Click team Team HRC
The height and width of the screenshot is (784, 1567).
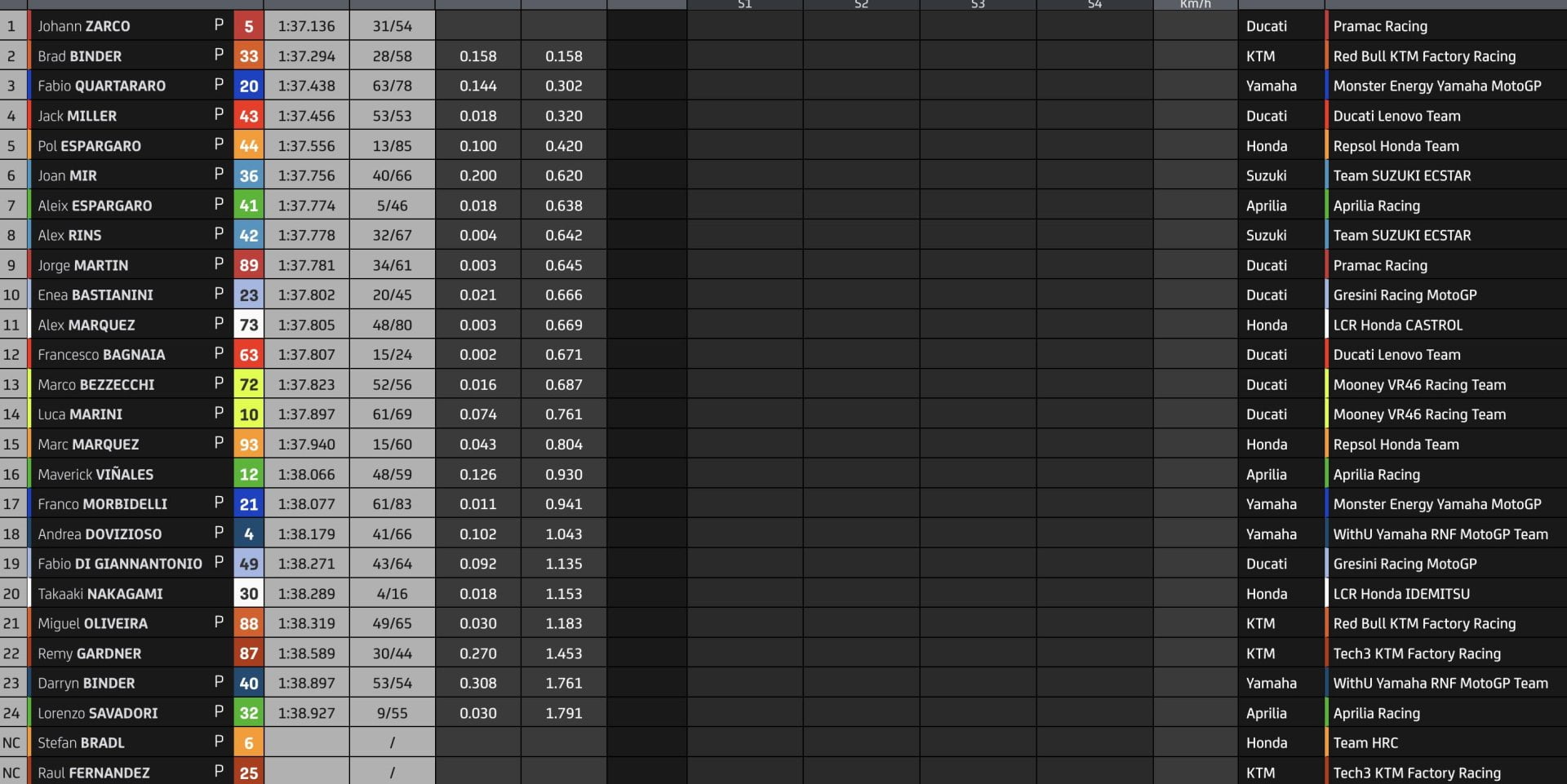(x=1365, y=743)
